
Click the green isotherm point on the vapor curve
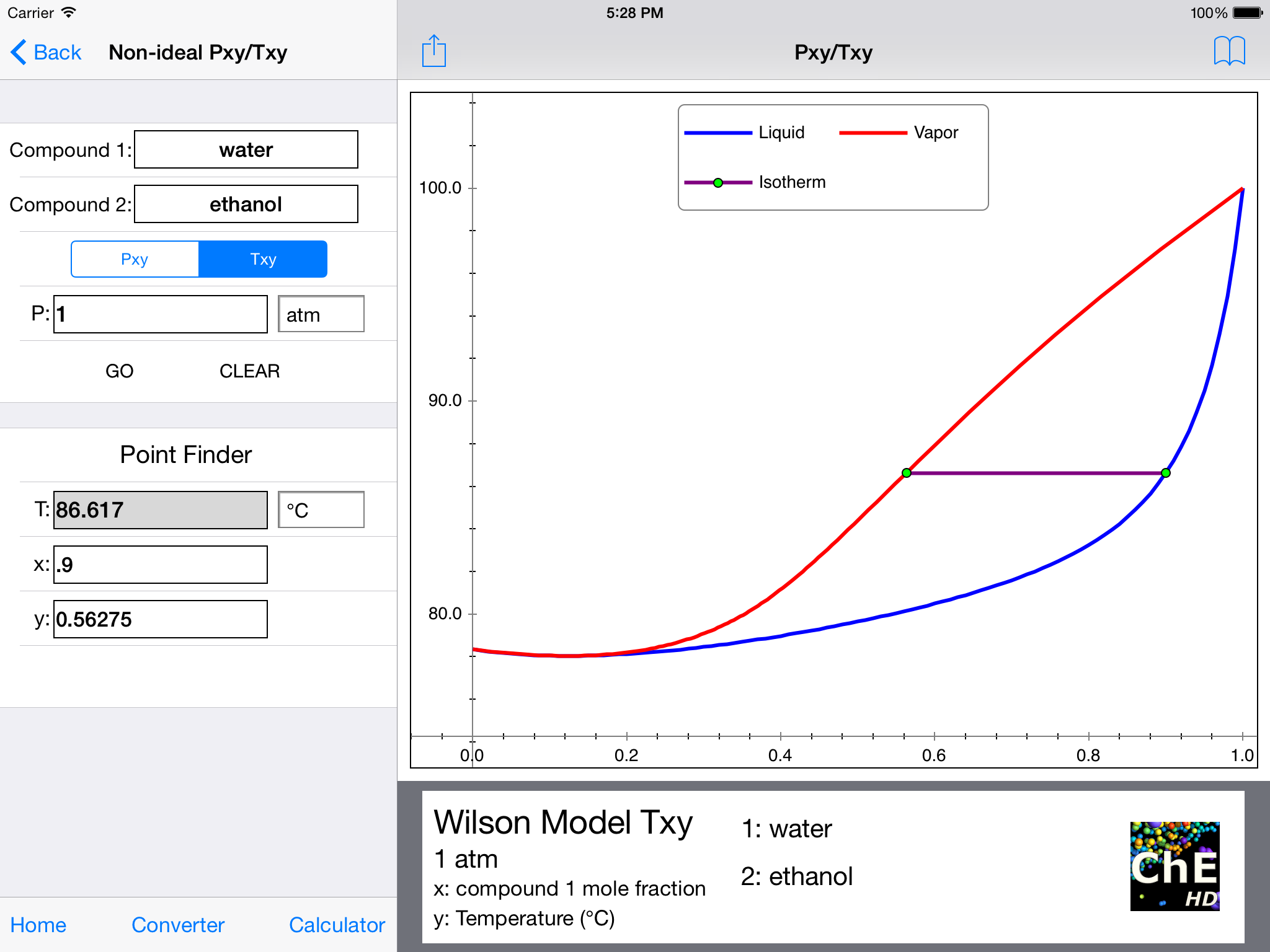point(907,473)
